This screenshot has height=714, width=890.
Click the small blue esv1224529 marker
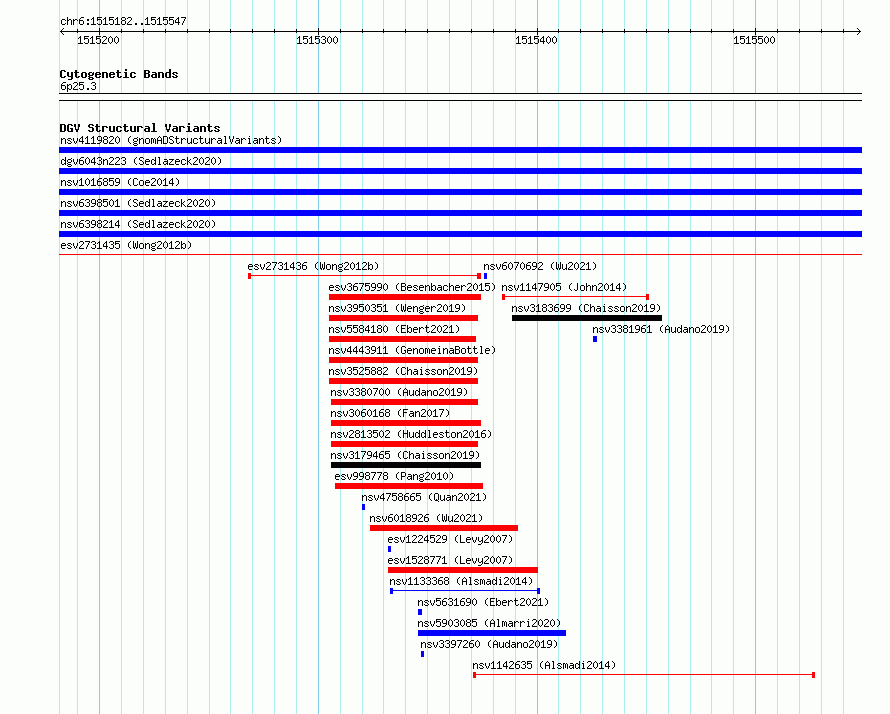tap(389, 549)
